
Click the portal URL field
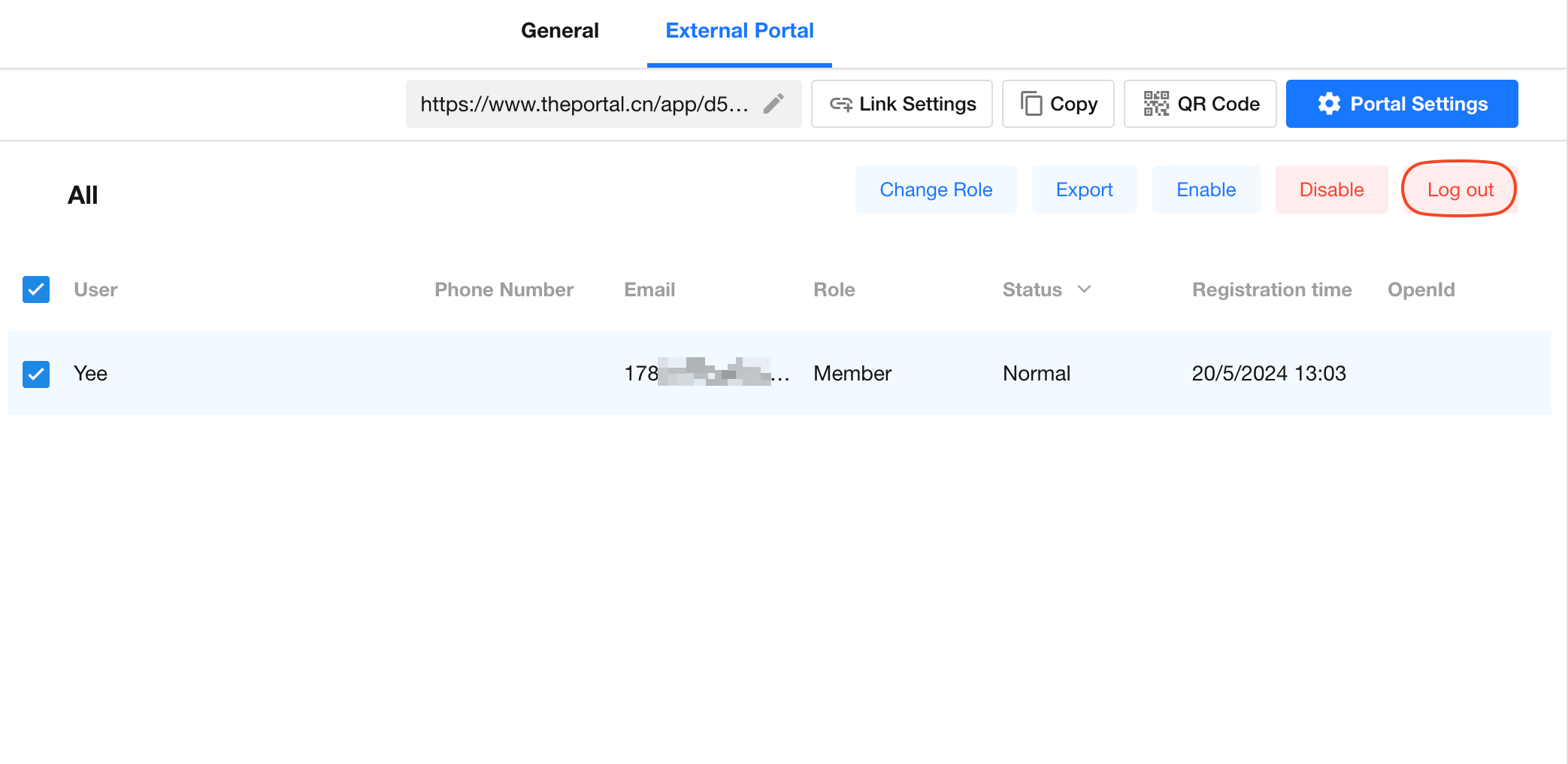584,104
